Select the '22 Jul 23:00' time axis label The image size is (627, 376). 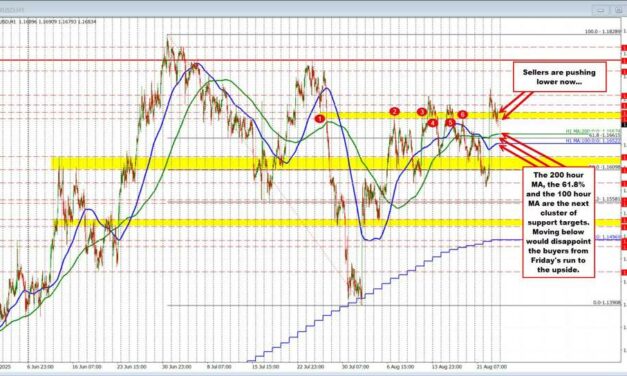point(310,367)
